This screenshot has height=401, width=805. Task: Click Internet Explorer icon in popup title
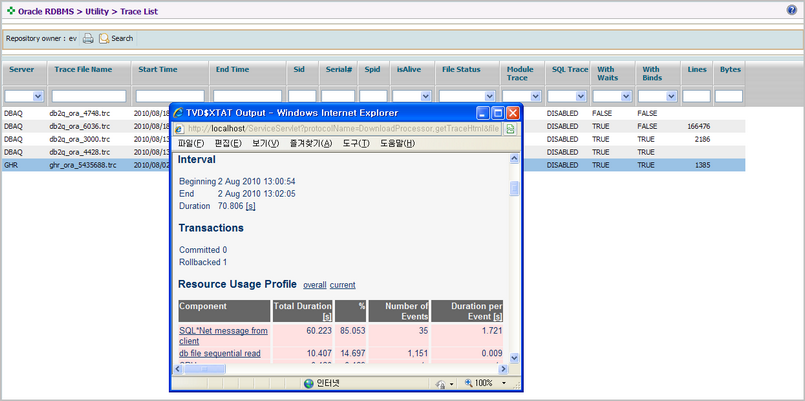pyautogui.click(x=179, y=113)
